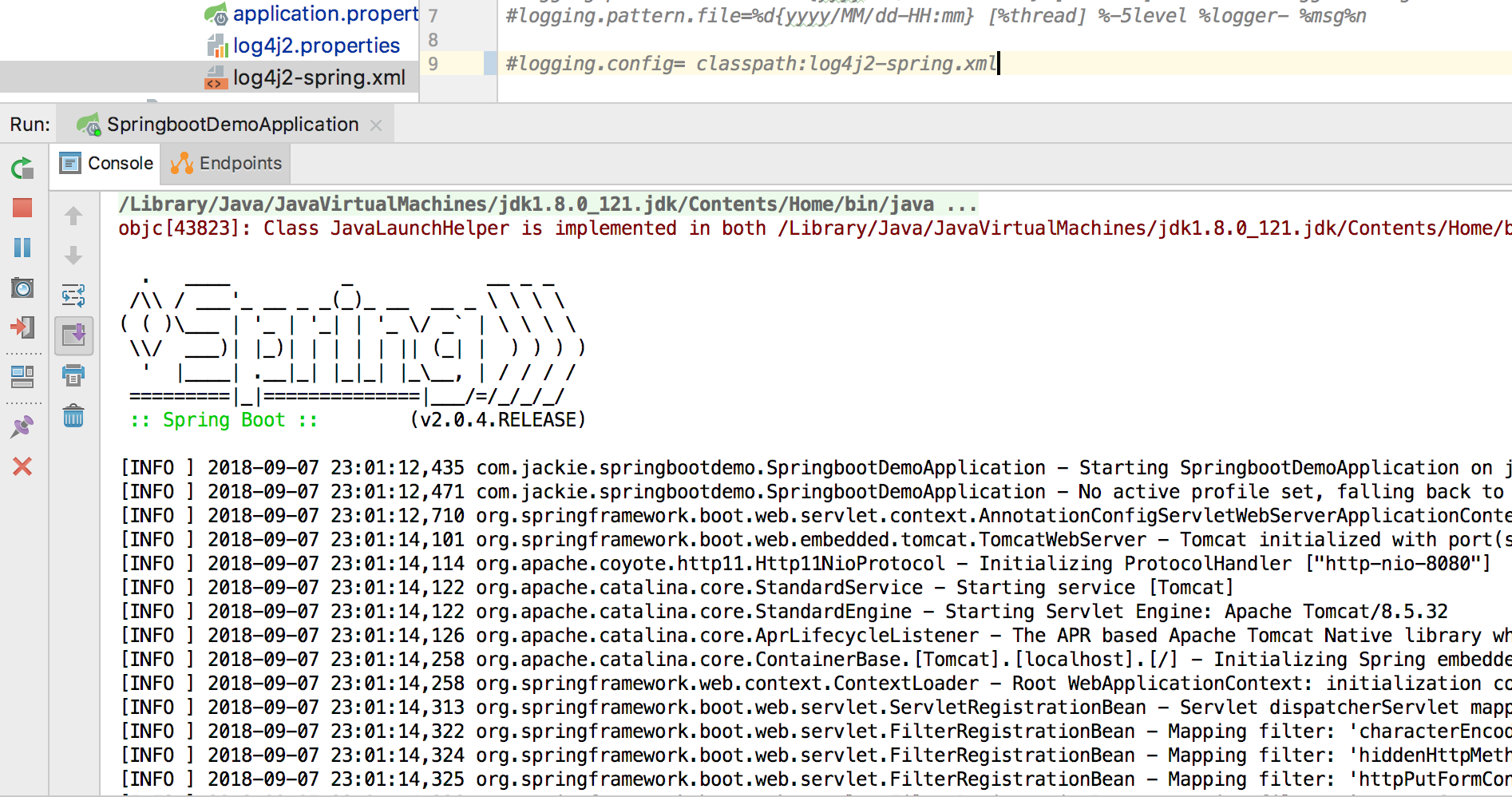The height and width of the screenshot is (797, 1512).
Task: Toggle scroll to end of console
Action: click(x=73, y=335)
